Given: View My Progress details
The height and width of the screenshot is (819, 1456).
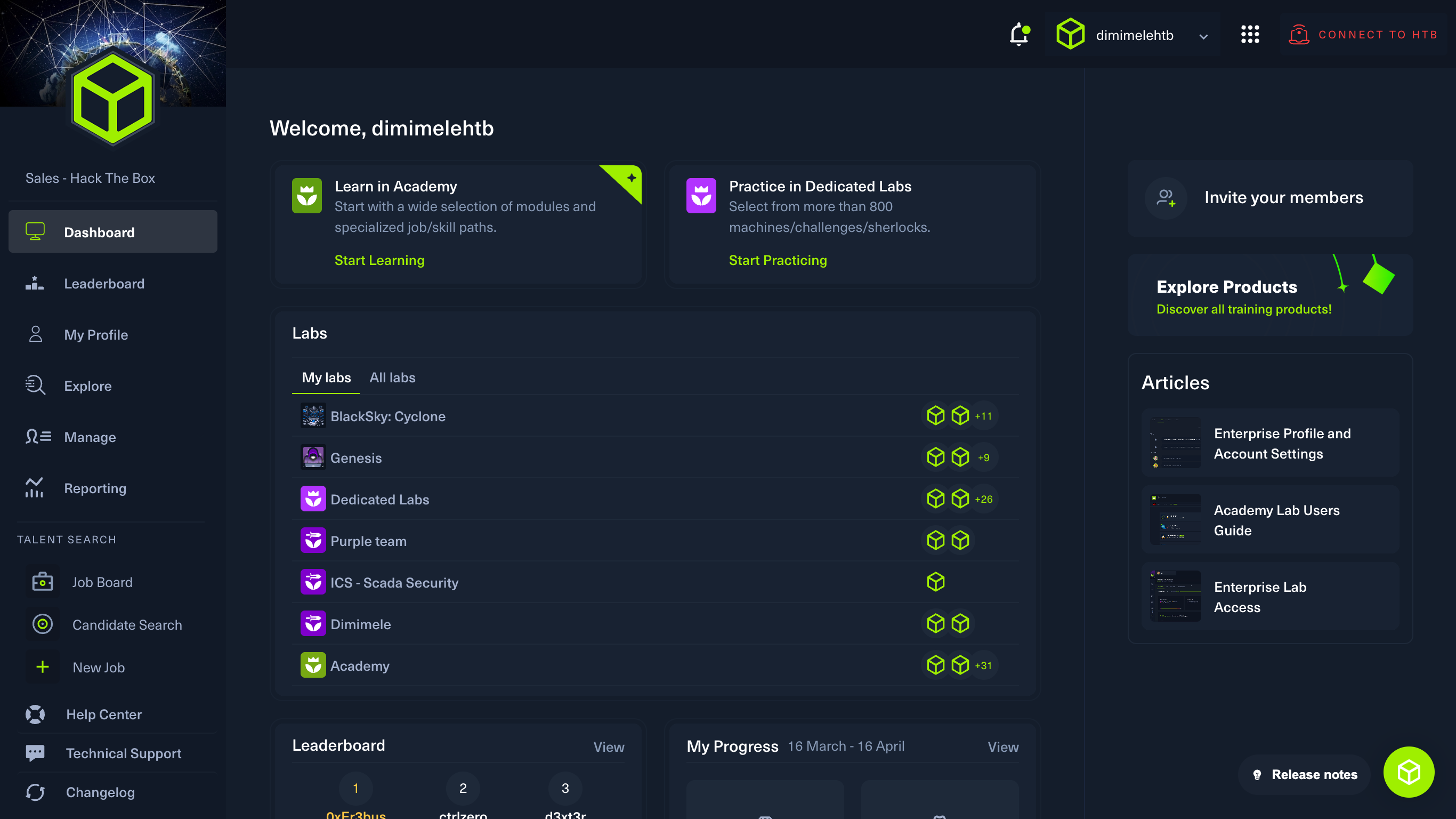Looking at the screenshot, I should tap(1002, 747).
